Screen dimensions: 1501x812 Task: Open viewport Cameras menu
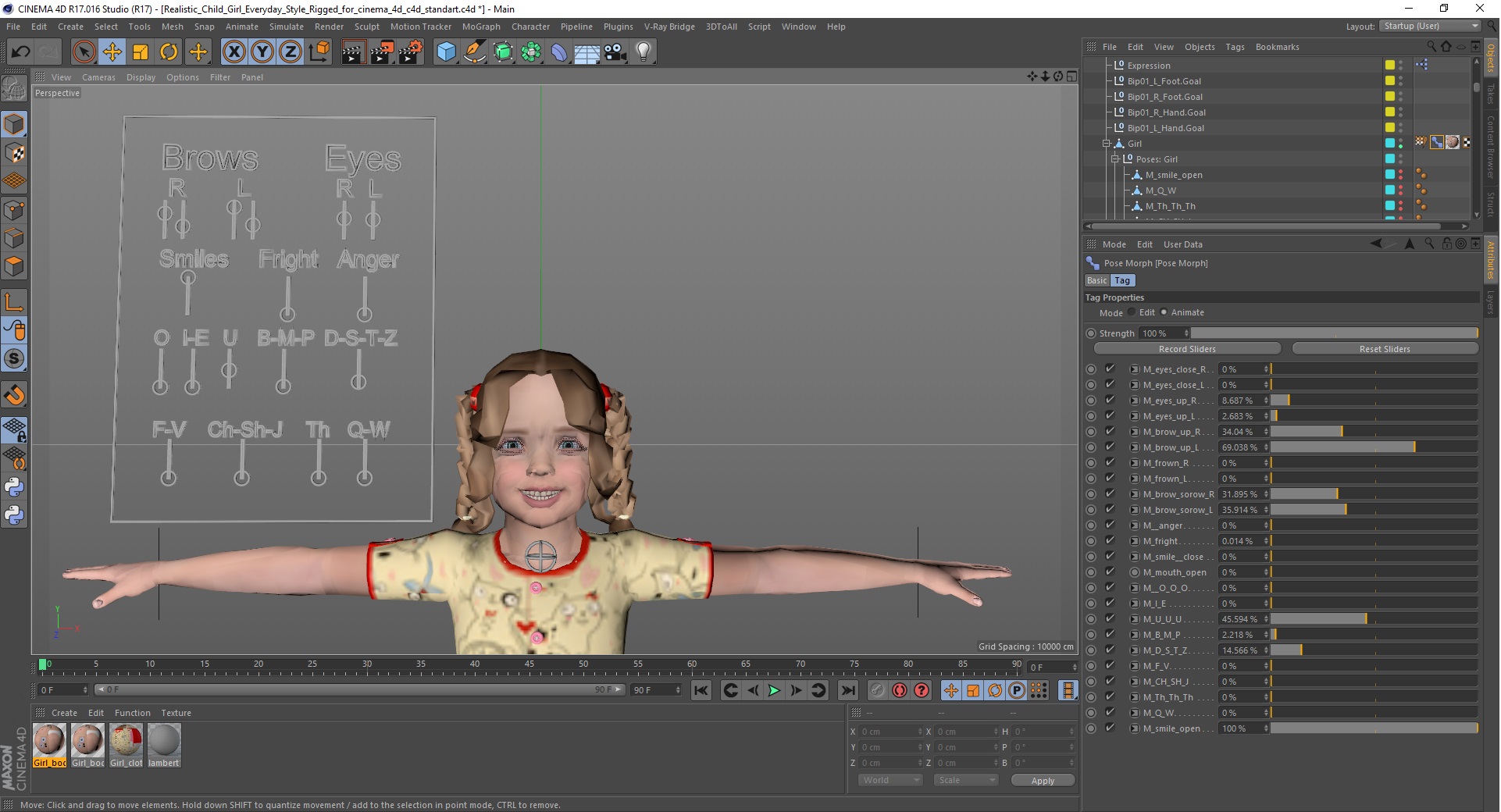pos(98,77)
